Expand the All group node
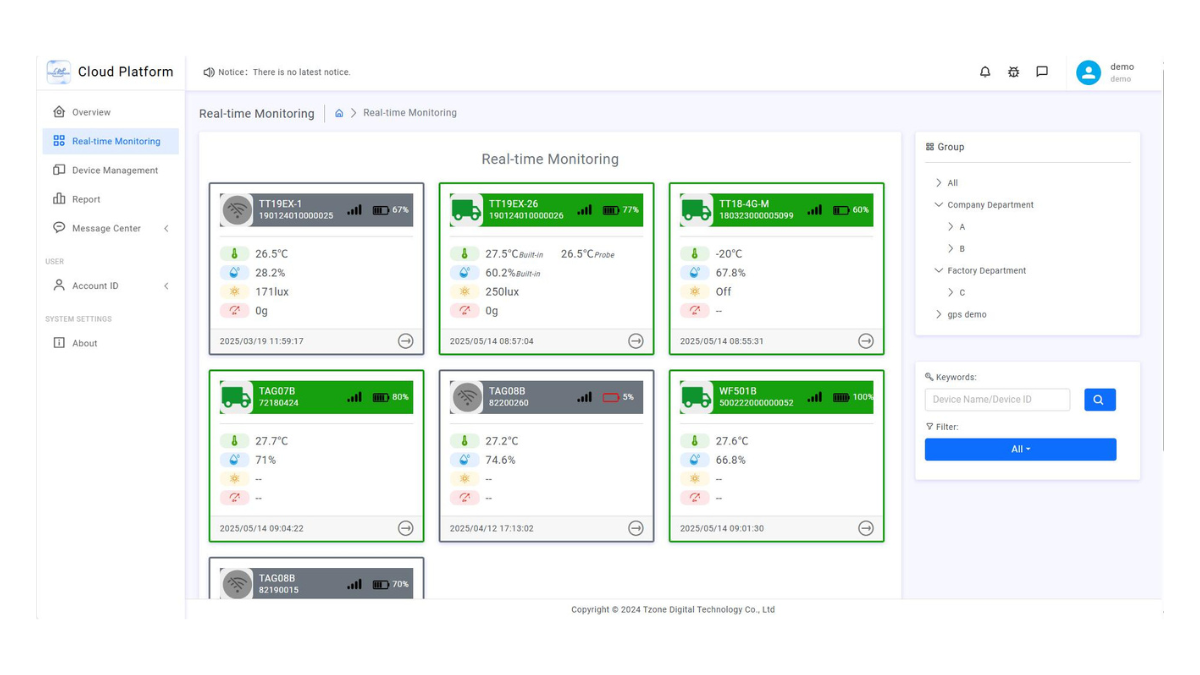This screenshot has width=1200, height=675. point(938,183)
